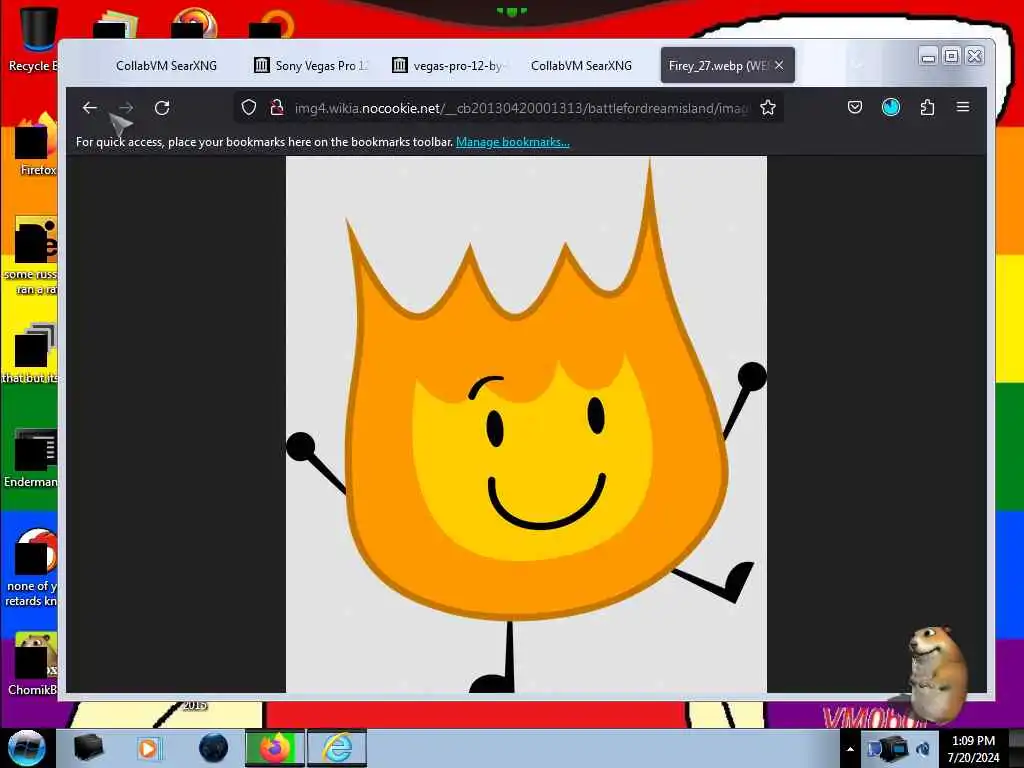1024x768 pixels.
Task: Select the Enderman desktop icon
Action: click(x=31, y=458)
